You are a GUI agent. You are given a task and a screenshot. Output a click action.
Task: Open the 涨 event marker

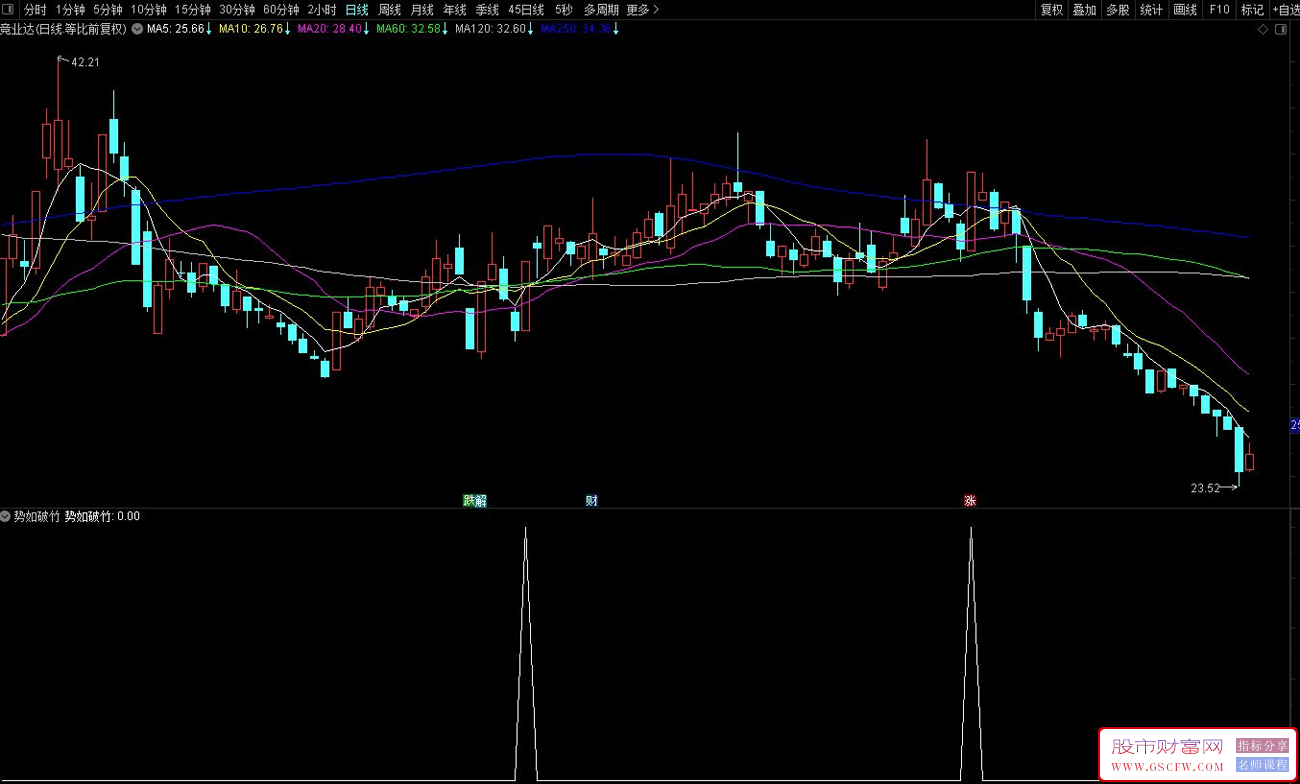[x=970, y=501]
